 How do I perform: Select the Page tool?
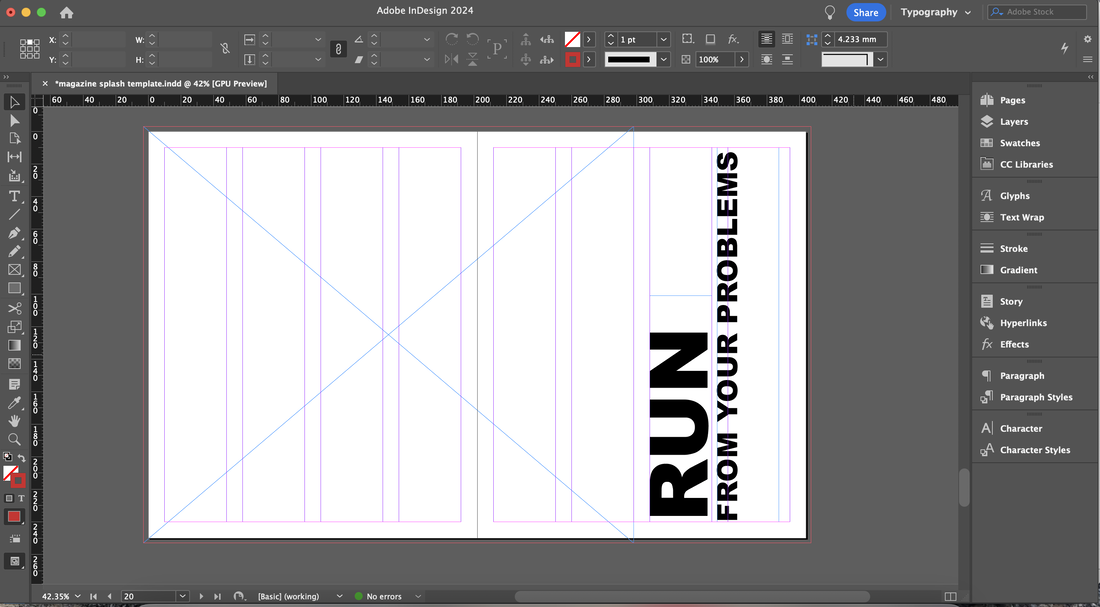14,139
